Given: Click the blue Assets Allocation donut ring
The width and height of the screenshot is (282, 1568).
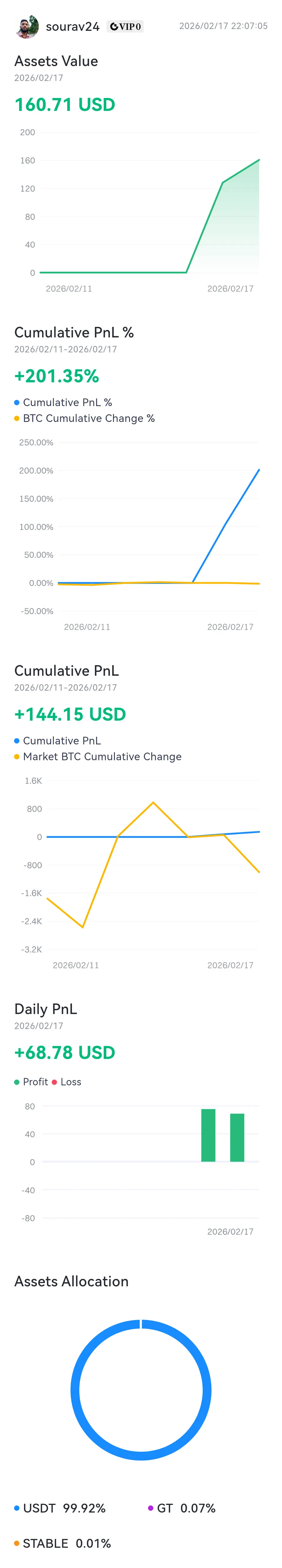Looking at the screenshot, I should (x=75, y=1391).
